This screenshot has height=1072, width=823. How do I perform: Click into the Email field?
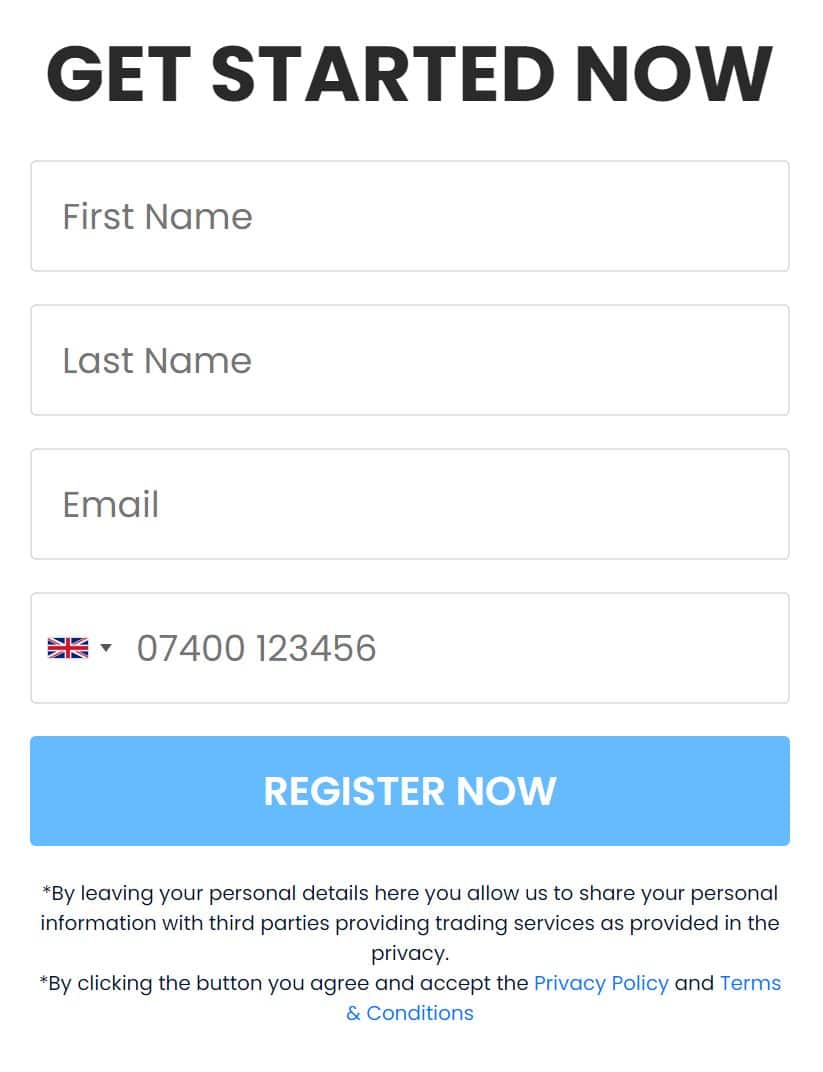coord(410,504)
